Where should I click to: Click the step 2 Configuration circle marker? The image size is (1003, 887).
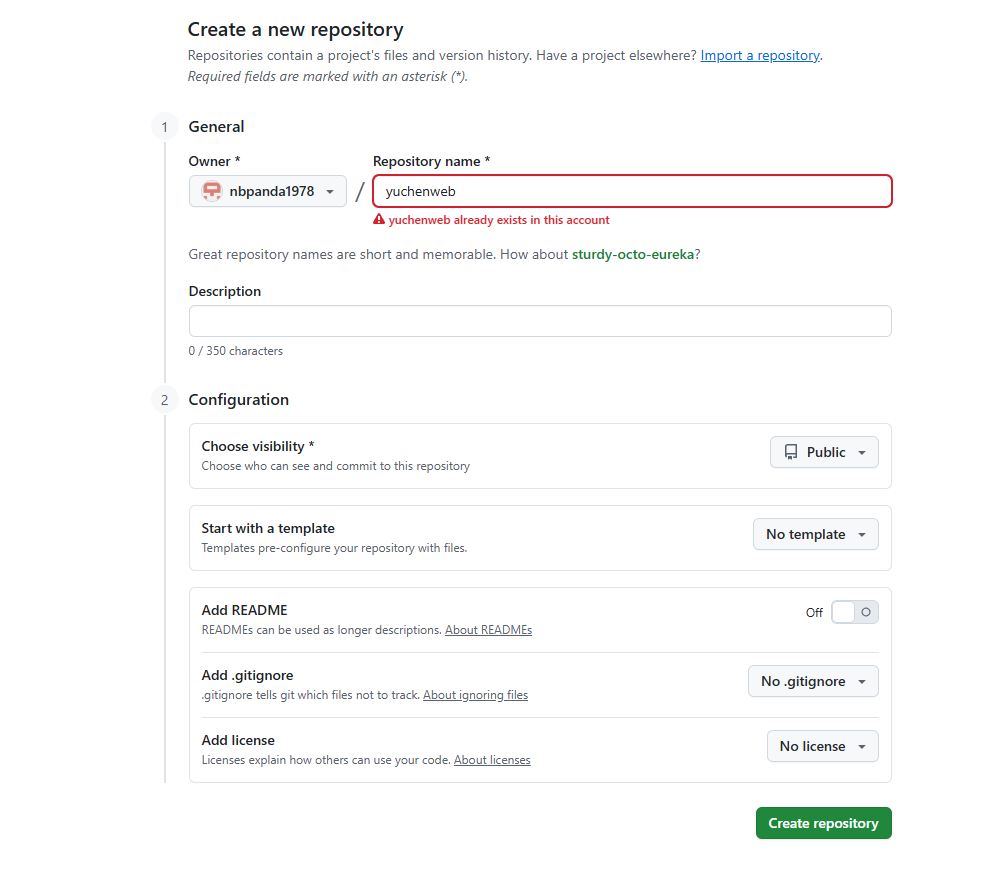(x=164, y=400)
